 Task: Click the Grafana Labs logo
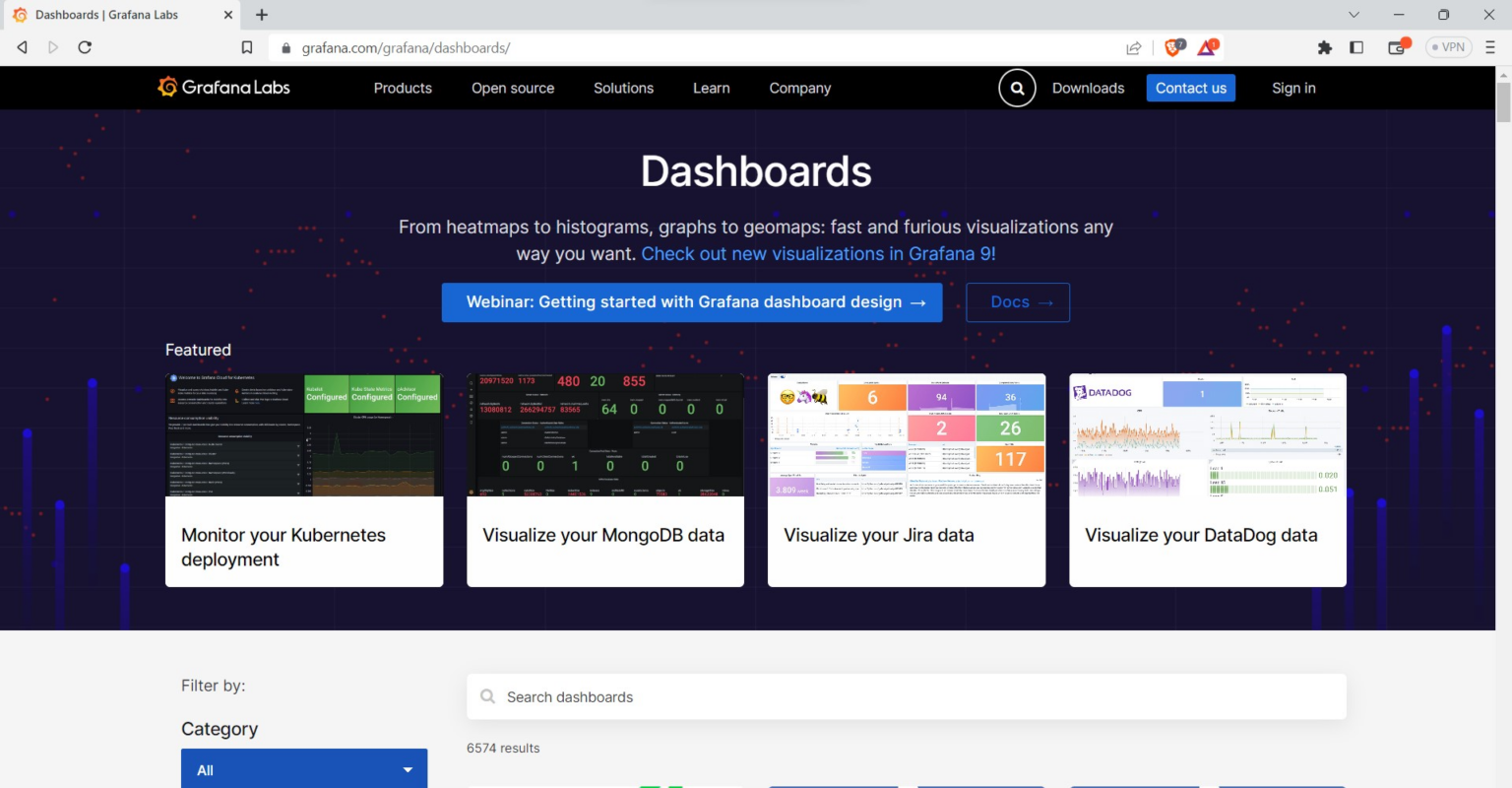223,88
